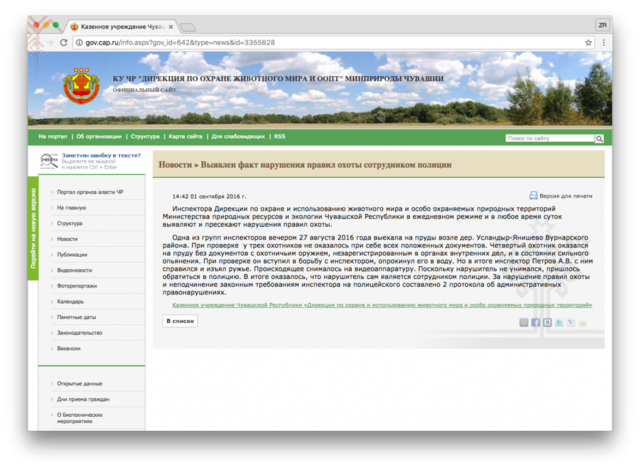Click the 'Перейти на новую версию' side banner

click(x=33, y=229)
